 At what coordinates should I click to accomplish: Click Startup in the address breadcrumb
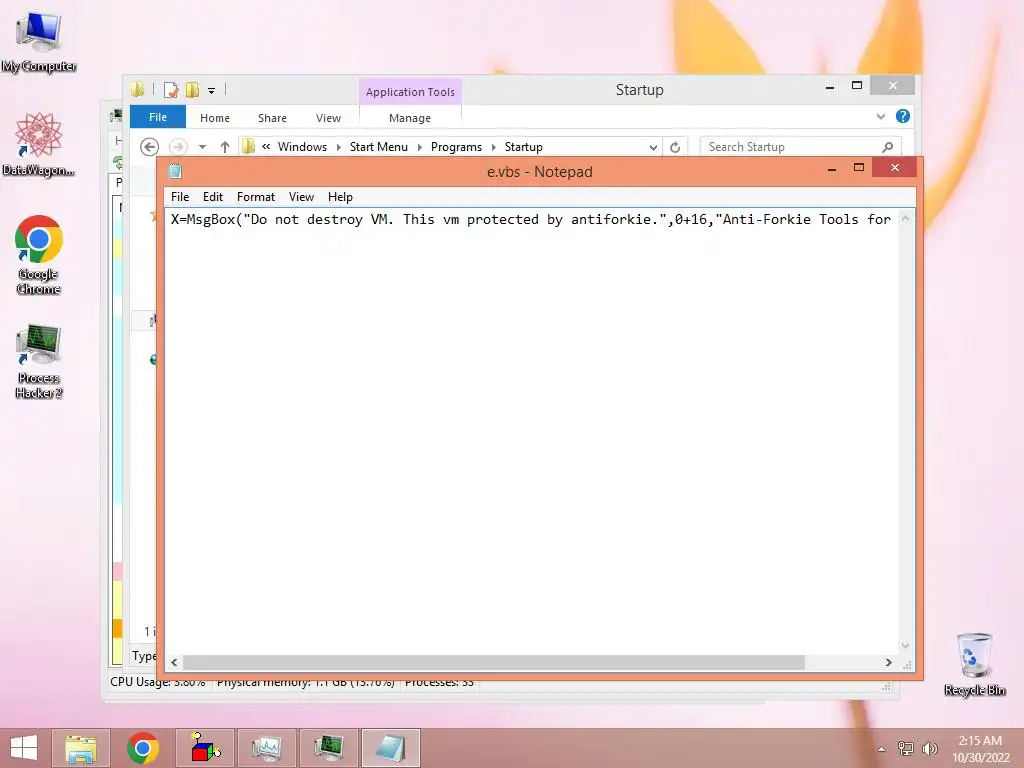point(524,147)
